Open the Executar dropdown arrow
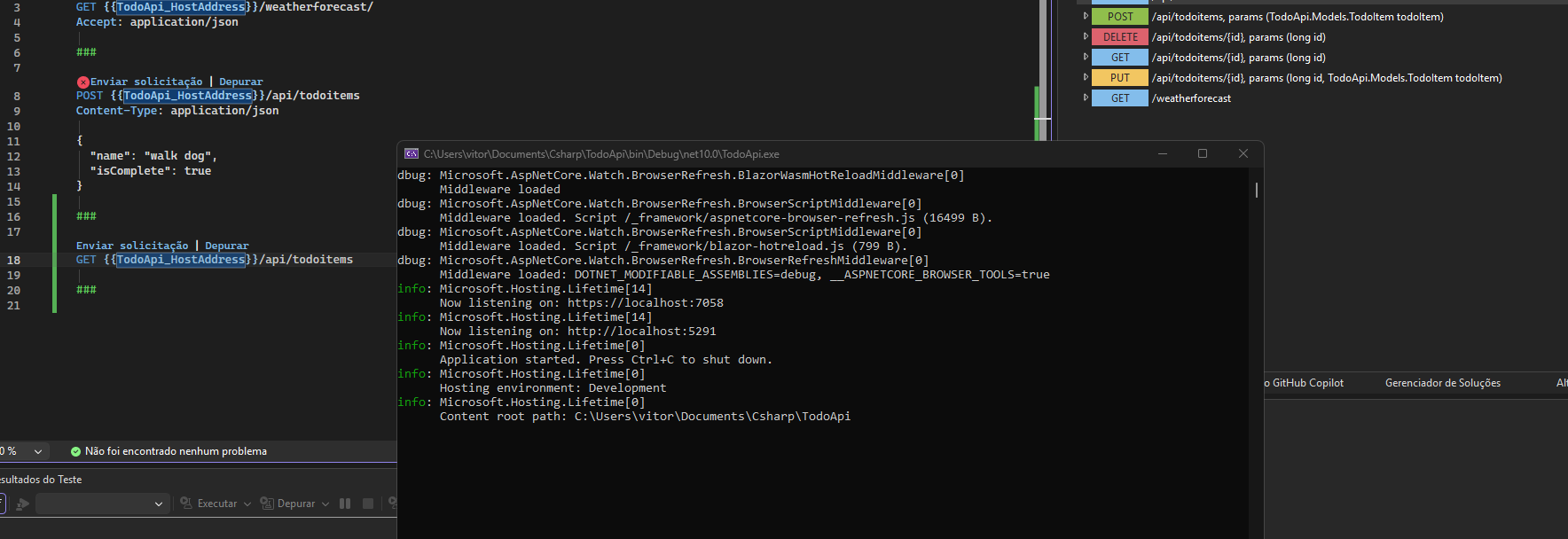The image size is (1568, 539). [247, 504]
